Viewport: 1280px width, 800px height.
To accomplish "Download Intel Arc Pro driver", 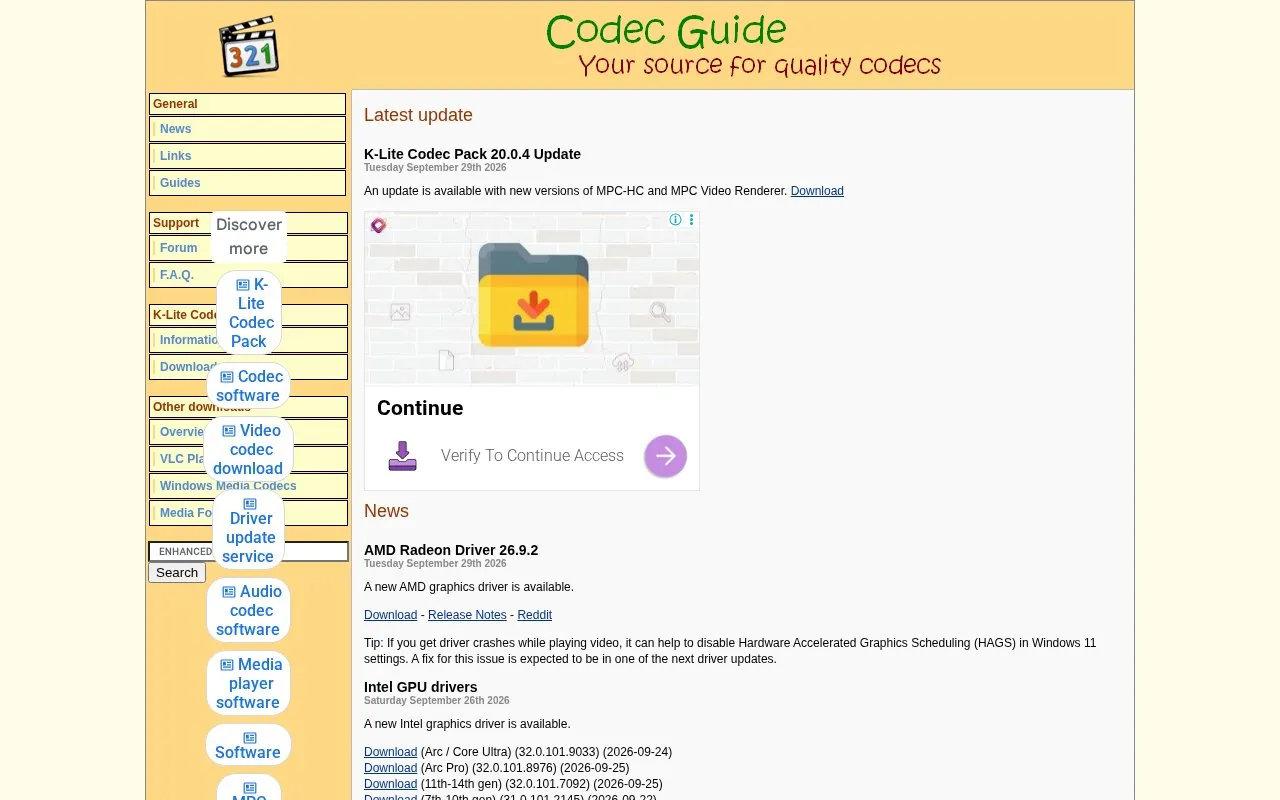I will point(390,768).
